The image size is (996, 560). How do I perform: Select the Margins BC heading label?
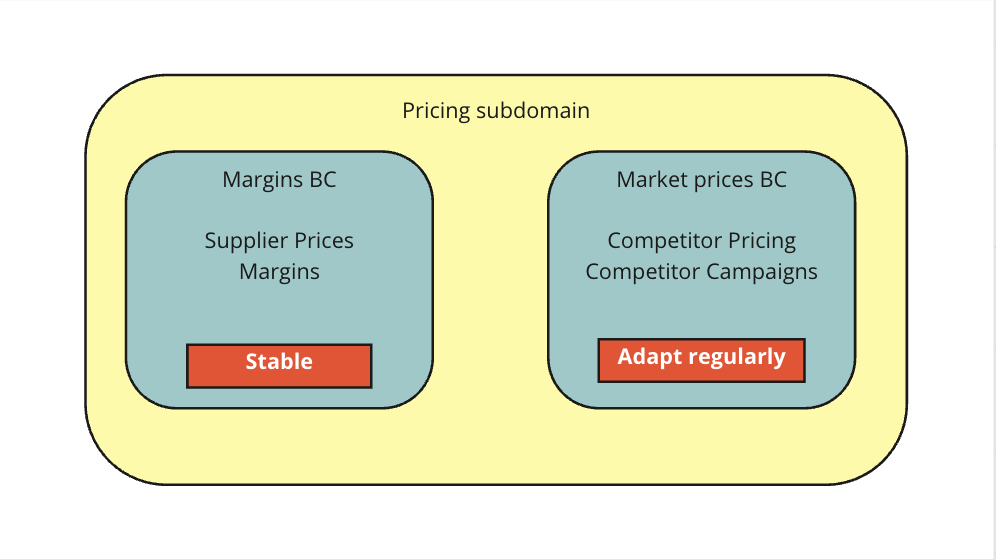coord(279,180)
